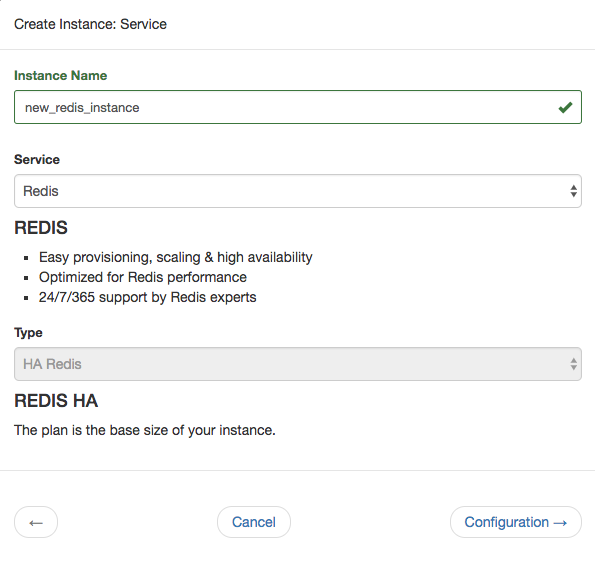
Task: Select the Easy provisioning bullet text
Action: 176,257
